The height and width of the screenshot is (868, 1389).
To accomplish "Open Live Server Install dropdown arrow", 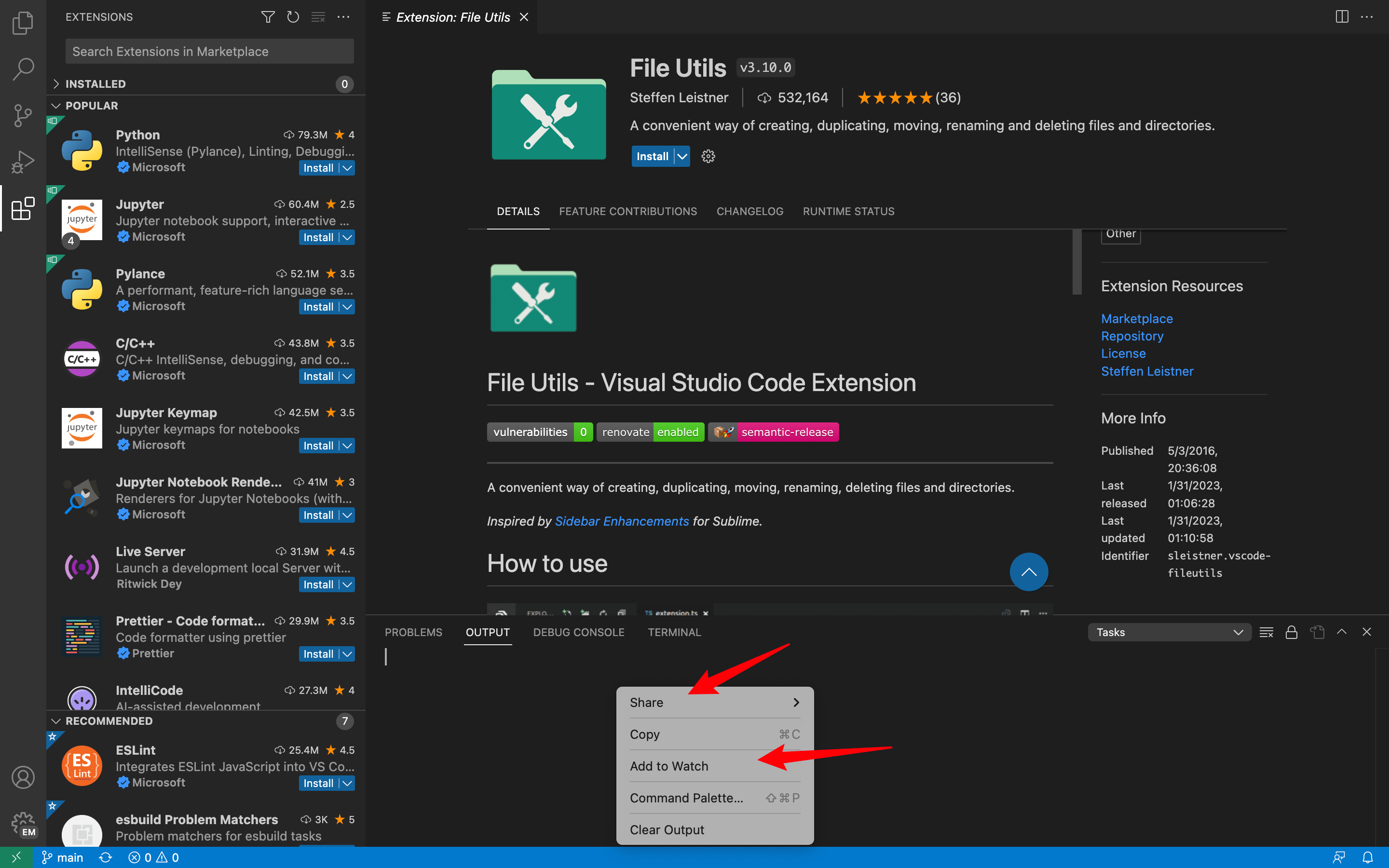I will pos(347,584).
